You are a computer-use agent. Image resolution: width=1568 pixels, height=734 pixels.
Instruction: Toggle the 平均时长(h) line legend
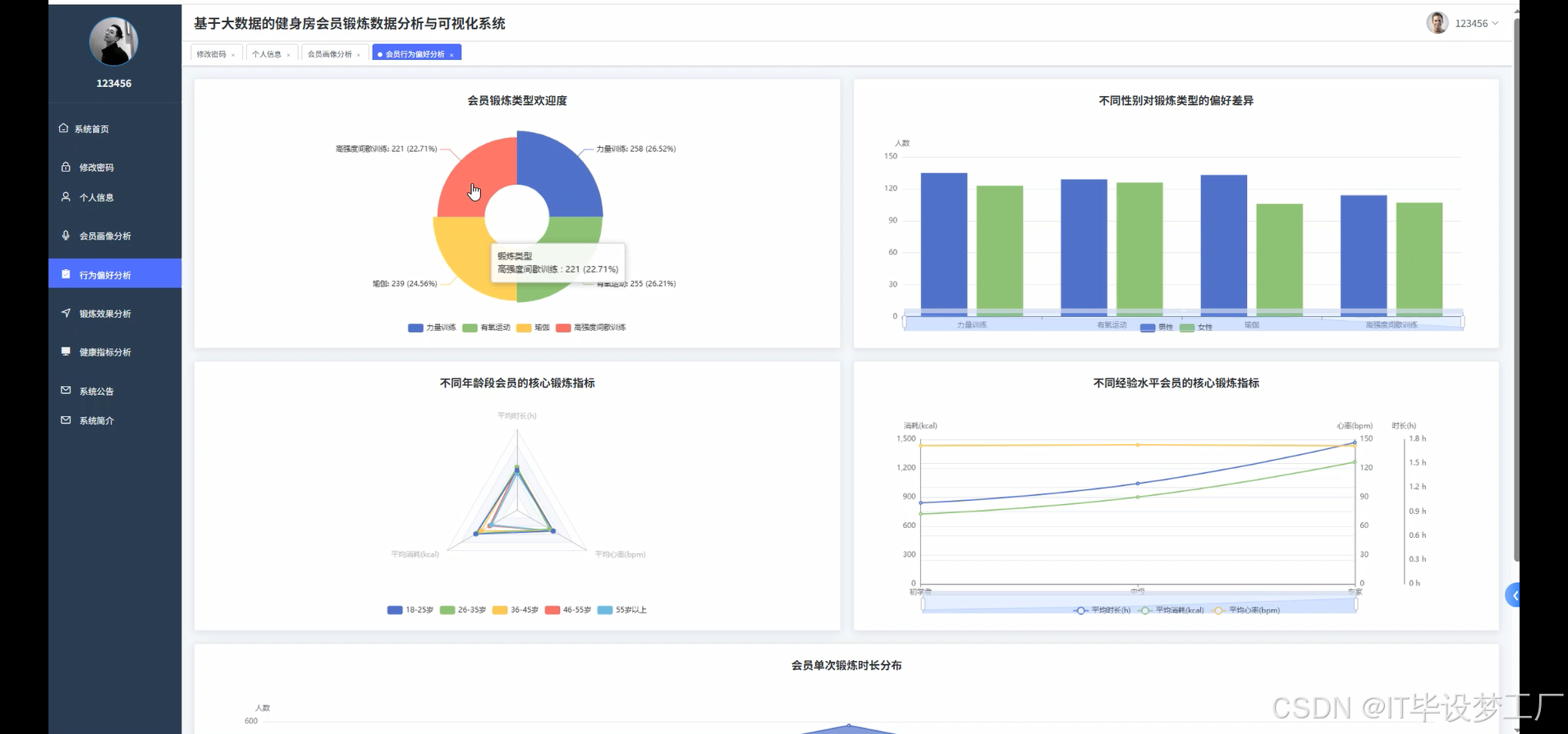coord(1102,610)
